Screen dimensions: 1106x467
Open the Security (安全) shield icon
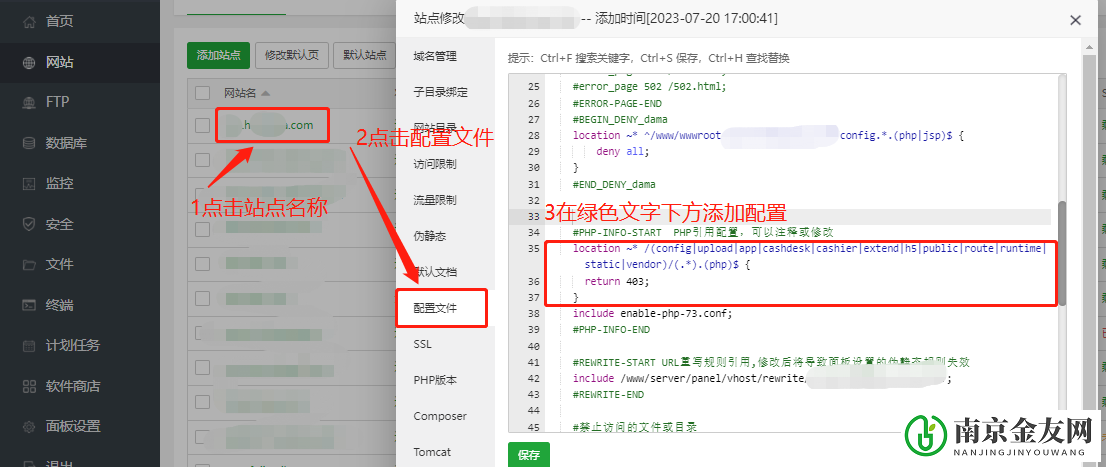point(27,224)
